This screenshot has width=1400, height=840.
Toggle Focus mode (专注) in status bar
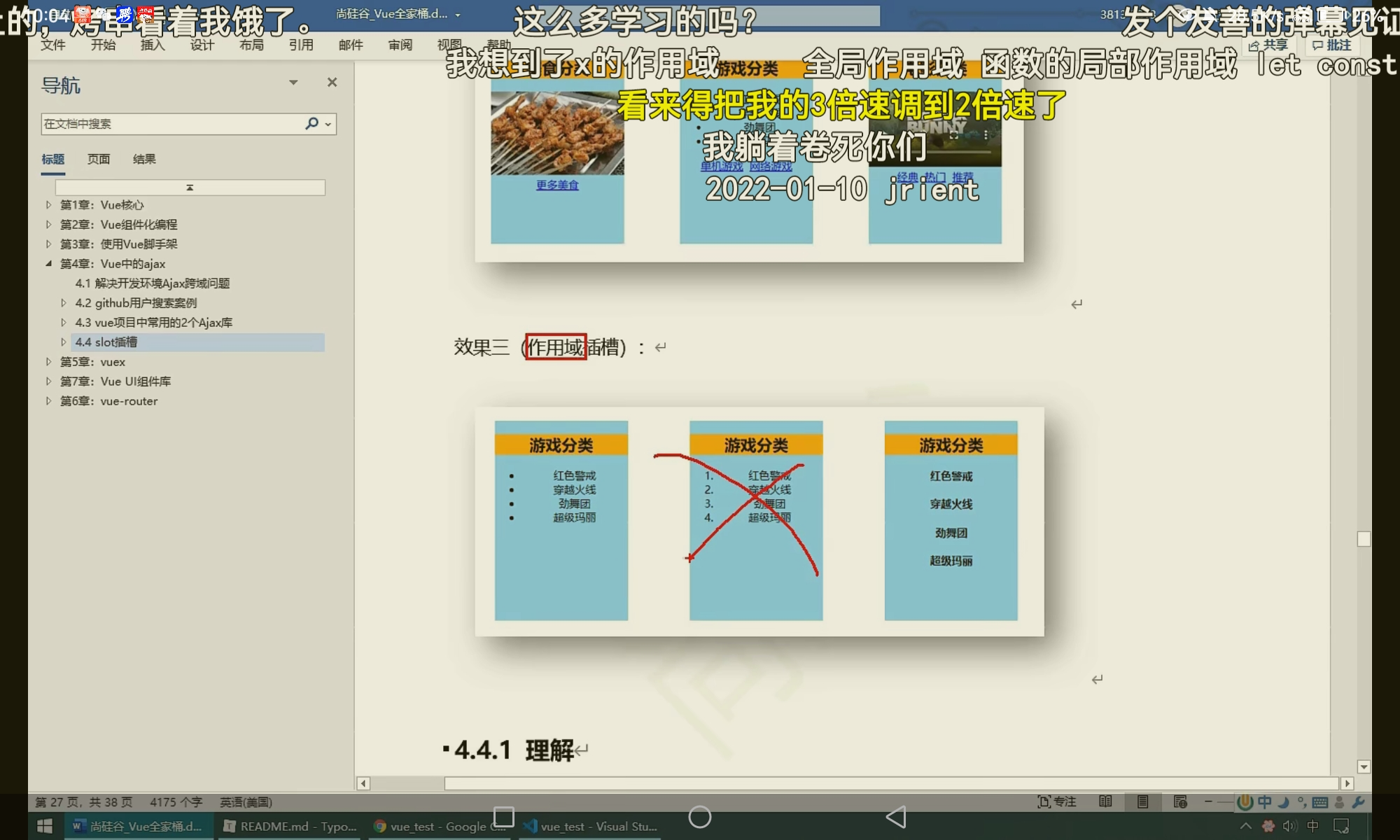tap(1057, 801)
